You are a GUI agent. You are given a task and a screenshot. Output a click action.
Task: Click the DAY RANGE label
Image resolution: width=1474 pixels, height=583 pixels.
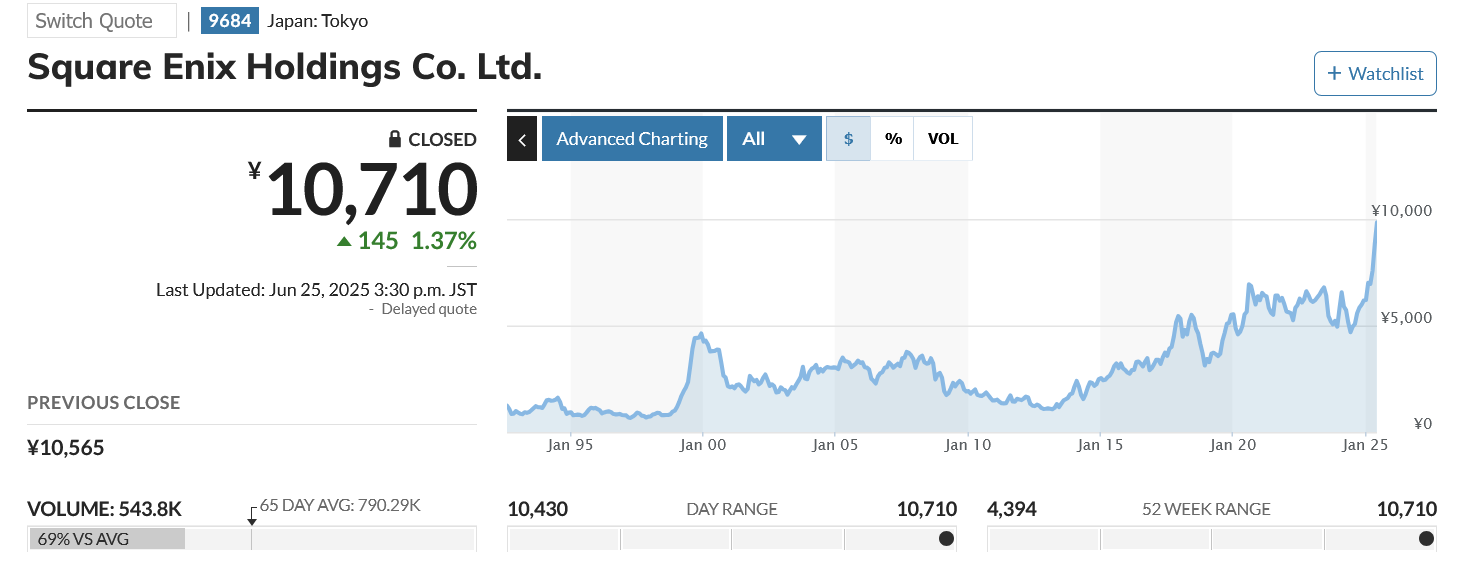pos(732,509)
